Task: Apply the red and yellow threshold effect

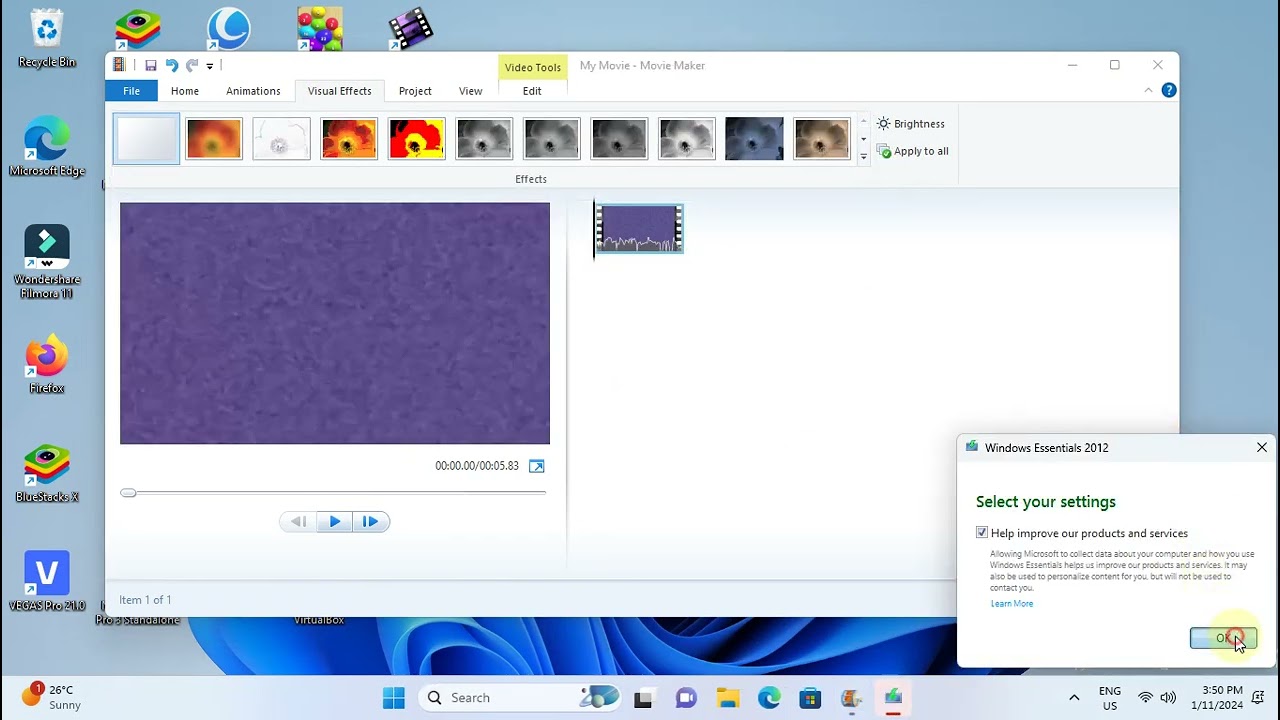Action: pyautogui.click(x=416, y=139)
